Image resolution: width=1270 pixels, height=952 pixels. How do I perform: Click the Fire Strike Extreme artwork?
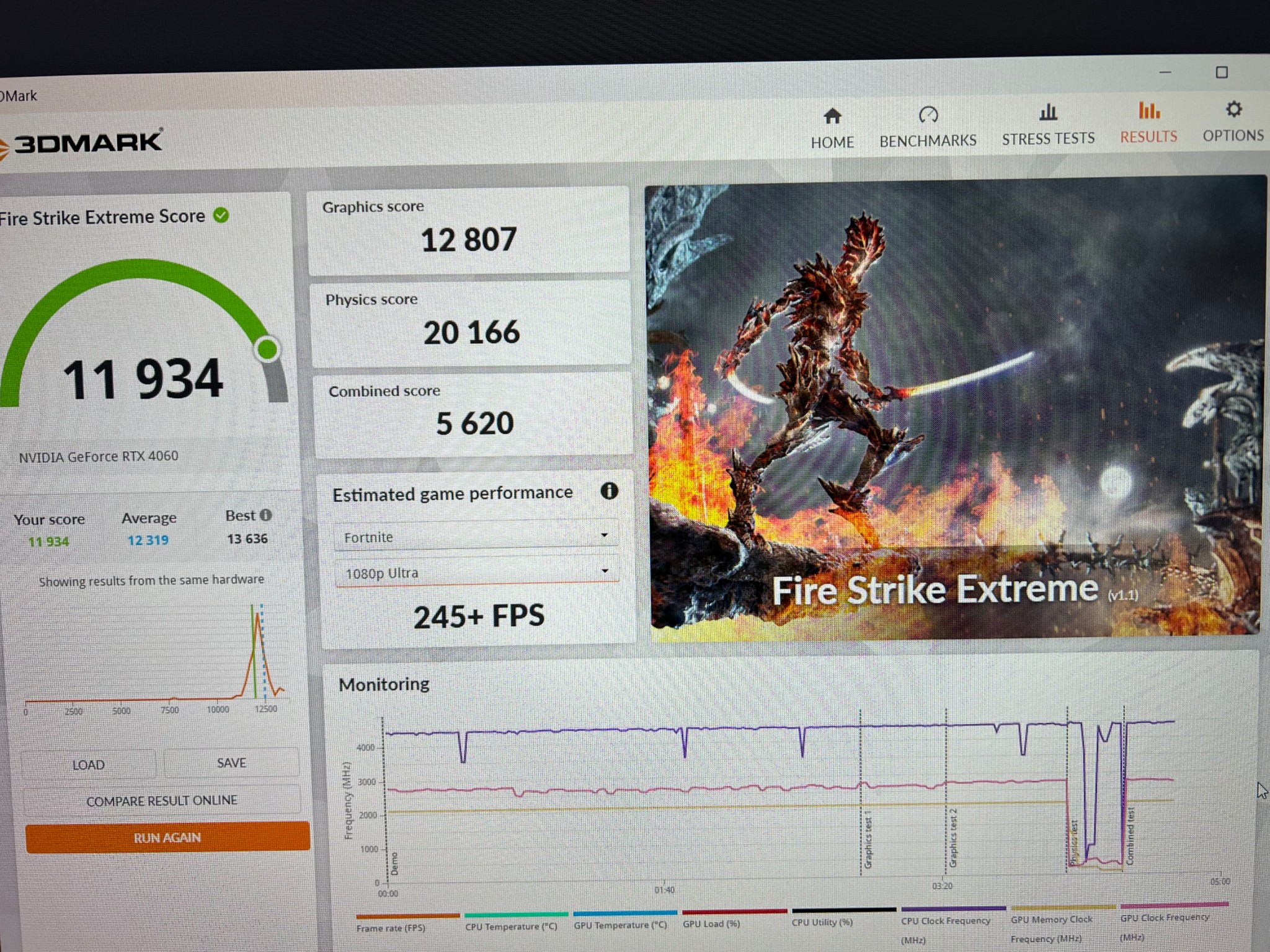954,409
